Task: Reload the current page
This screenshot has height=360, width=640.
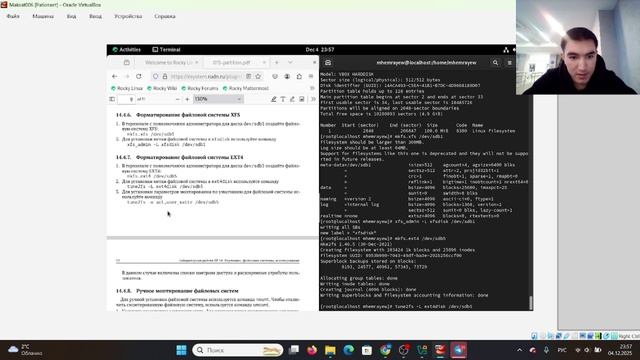Action: tap(139, 76)
